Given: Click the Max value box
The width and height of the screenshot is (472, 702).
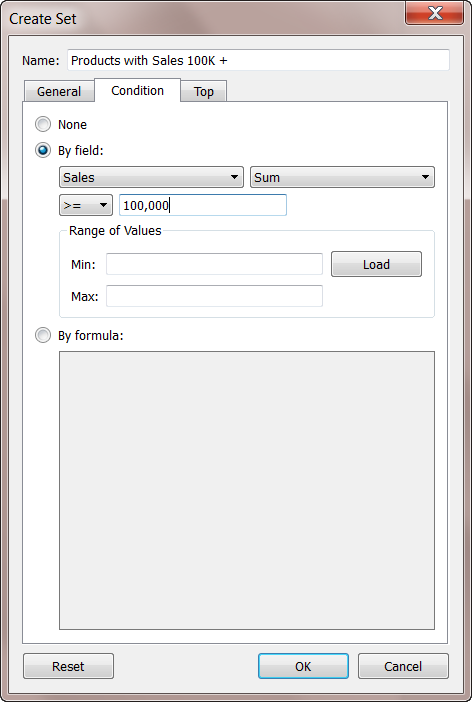Looking at the screenshot, I should pos(214,296).
